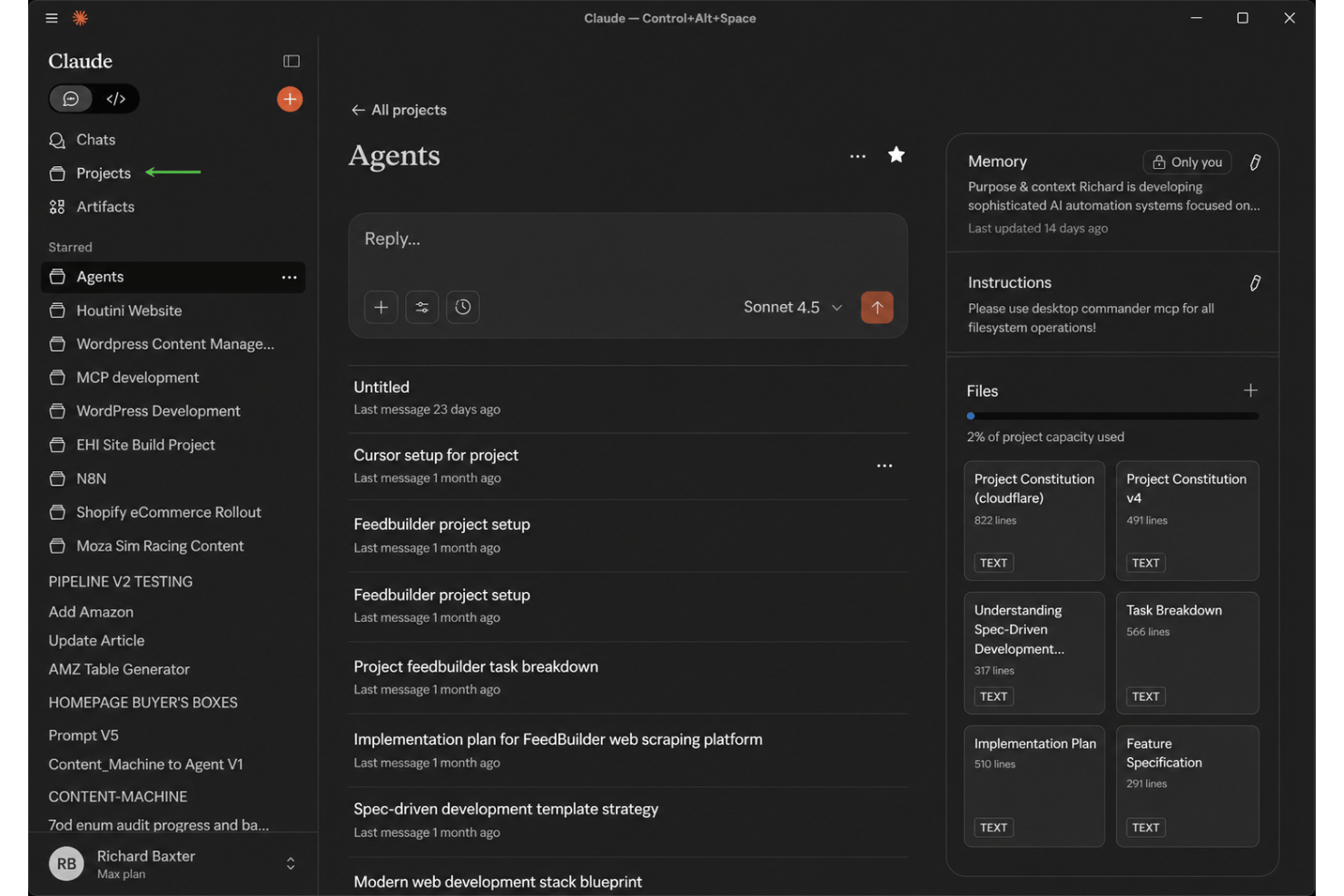The width and height of the screenshot is (1344, 896).
Task: Minimize the Claude window
Action: pos(1196,18)
